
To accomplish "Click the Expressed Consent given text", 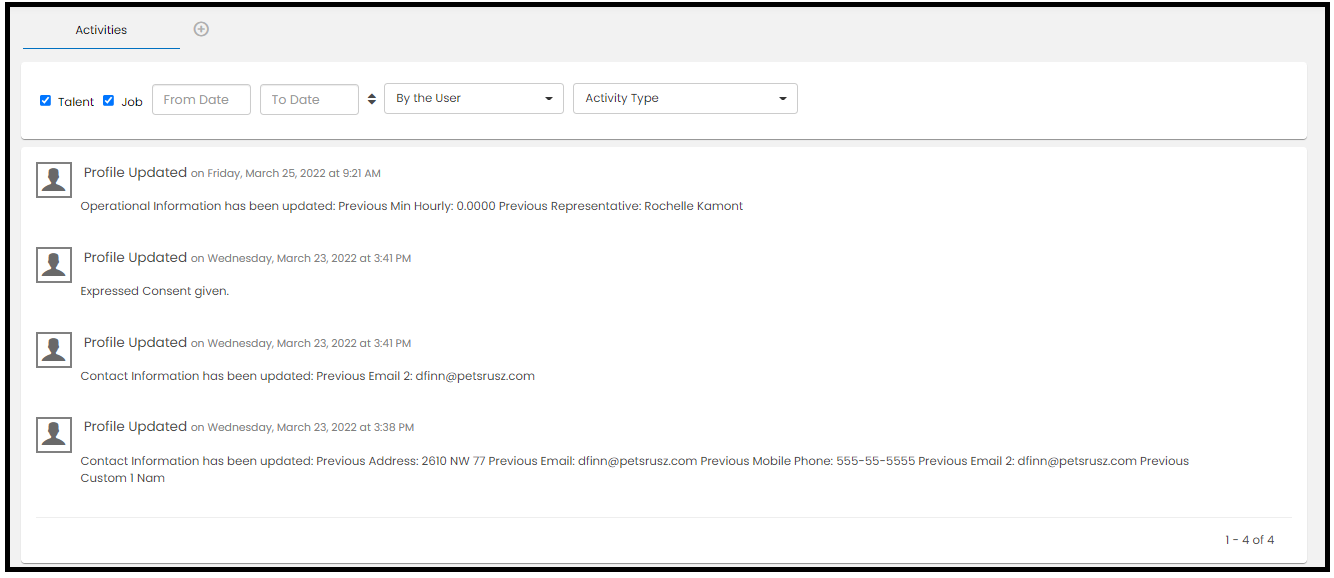I will (x=155, y=292).
